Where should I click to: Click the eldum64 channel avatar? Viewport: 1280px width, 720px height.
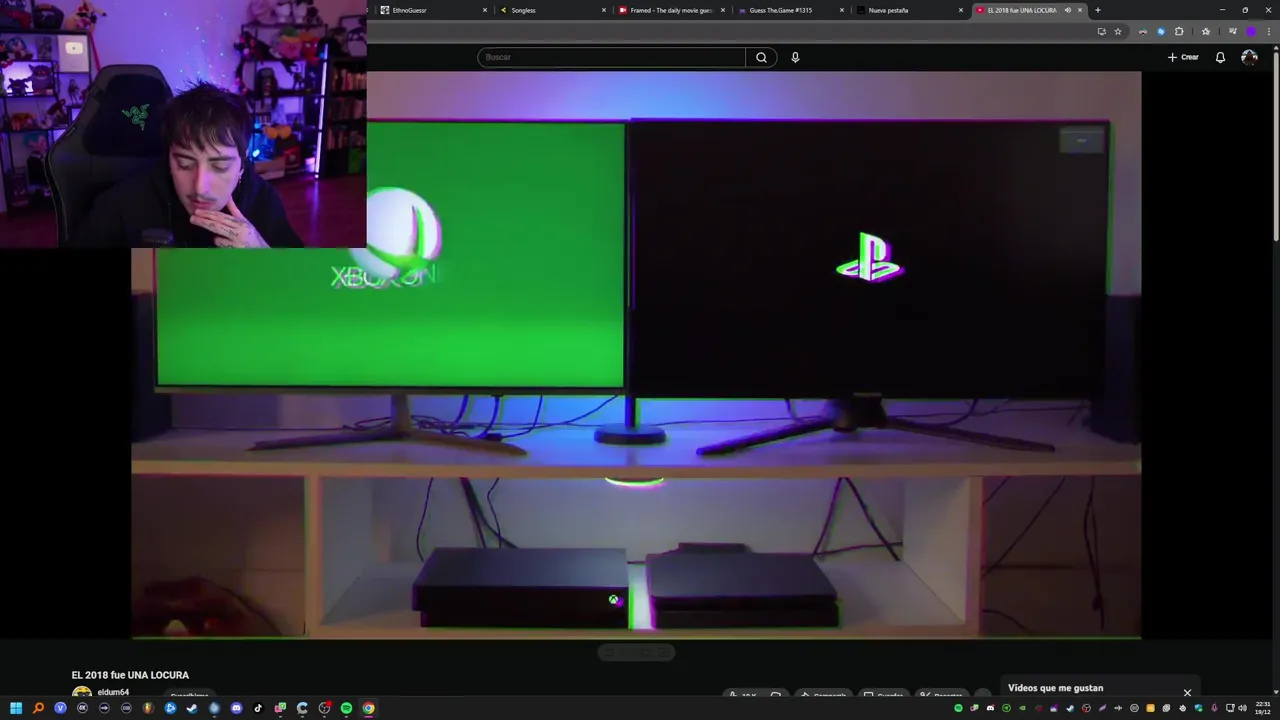point(81,693)
